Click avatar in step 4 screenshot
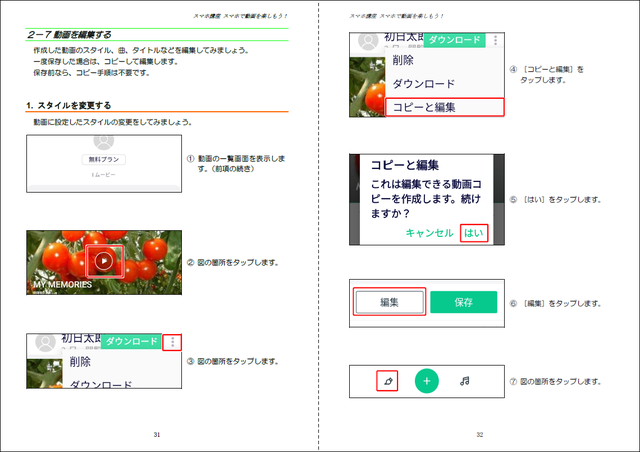The width and height of the screenshot is (640, 452). pos(368,41)
